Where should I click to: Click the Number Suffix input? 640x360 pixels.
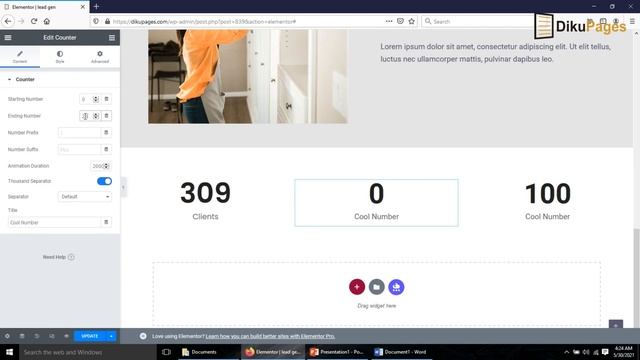pos(79,149)
